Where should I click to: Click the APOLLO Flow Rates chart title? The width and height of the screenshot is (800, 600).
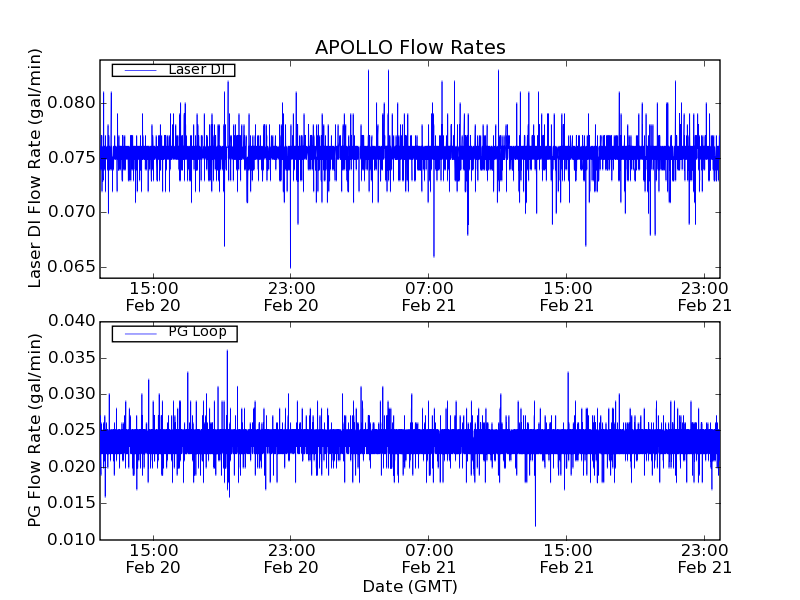[410, 47]
